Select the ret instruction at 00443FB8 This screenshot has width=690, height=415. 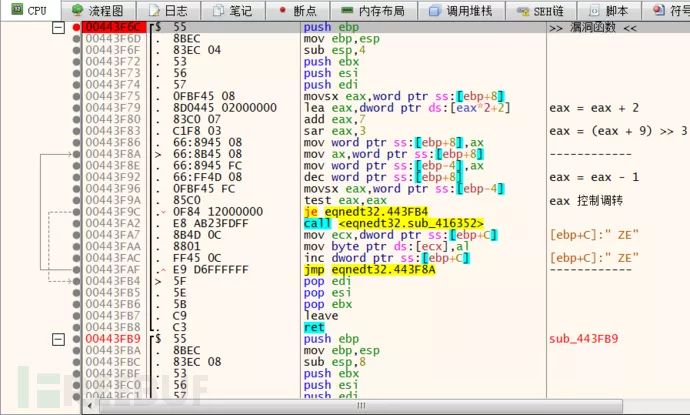[314, 327]
